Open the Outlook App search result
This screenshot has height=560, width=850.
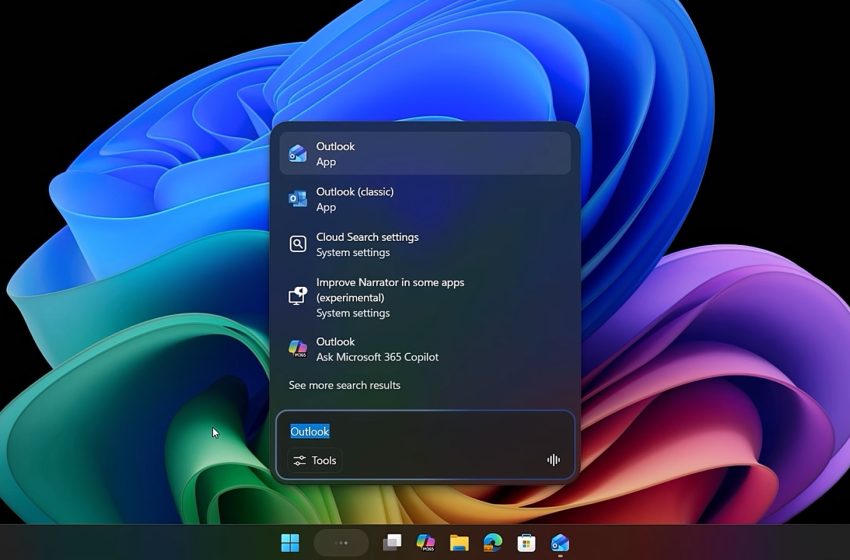pyautogui.click(x=425, y=154)
